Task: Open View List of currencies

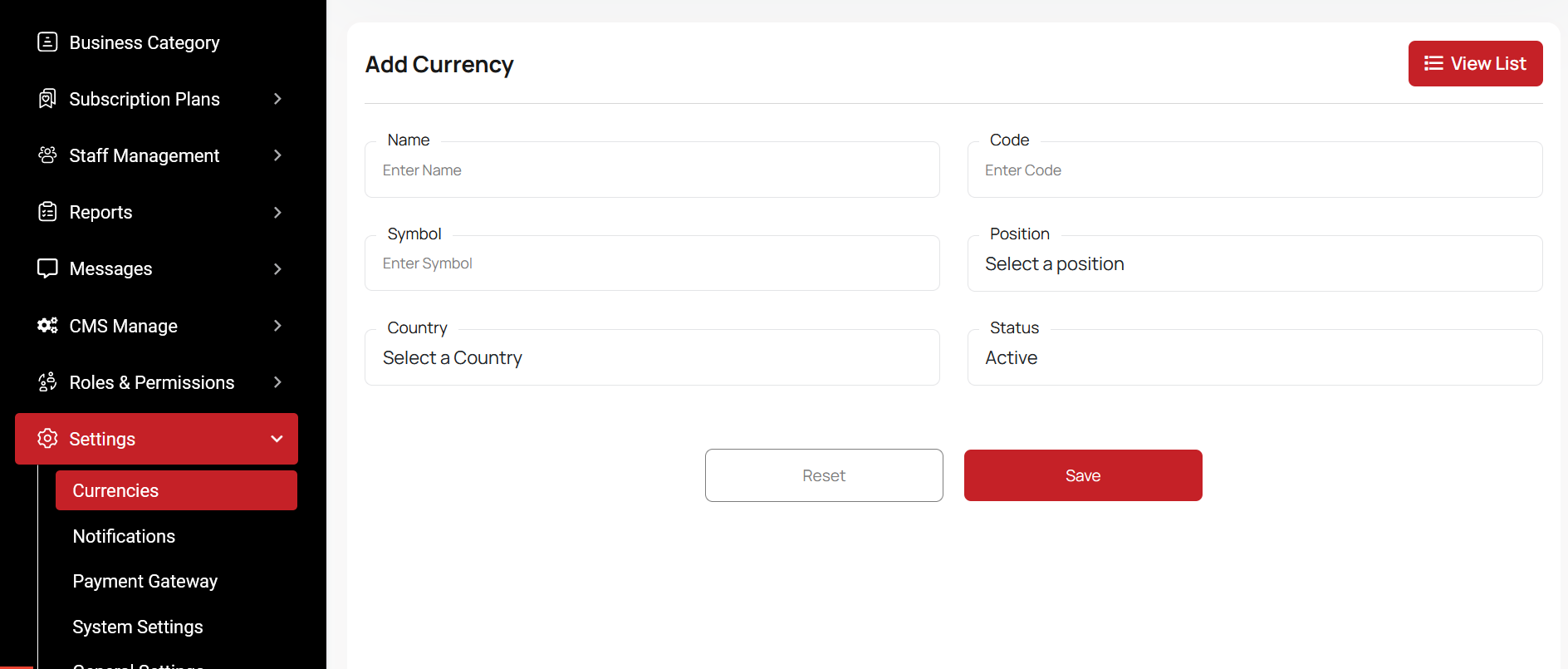Action: pyautogui.click(x=1475, y=63)
